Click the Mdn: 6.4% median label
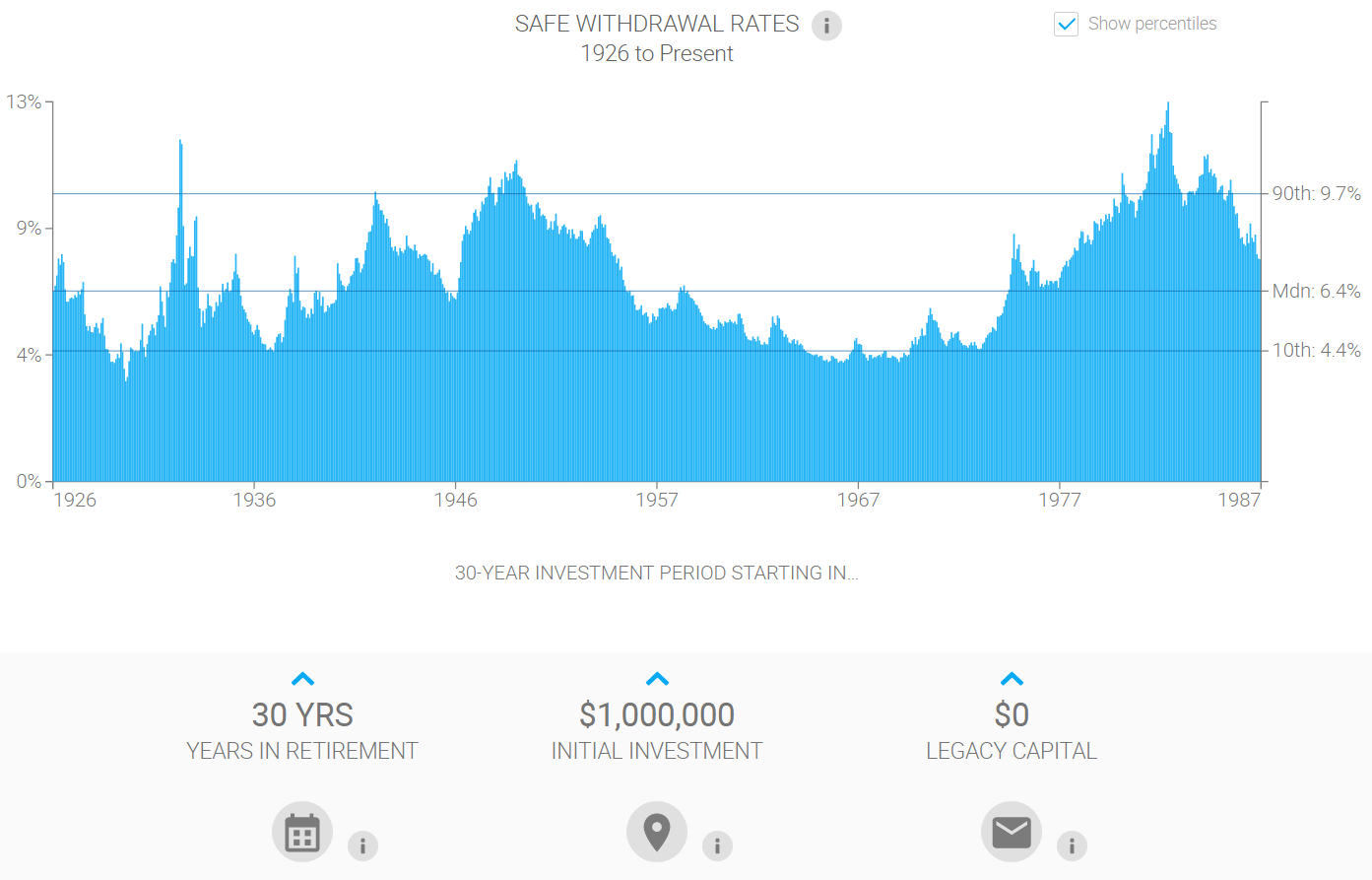Screen dimensions: 1372x880 pyautogui.click(x=1316, y=291)
